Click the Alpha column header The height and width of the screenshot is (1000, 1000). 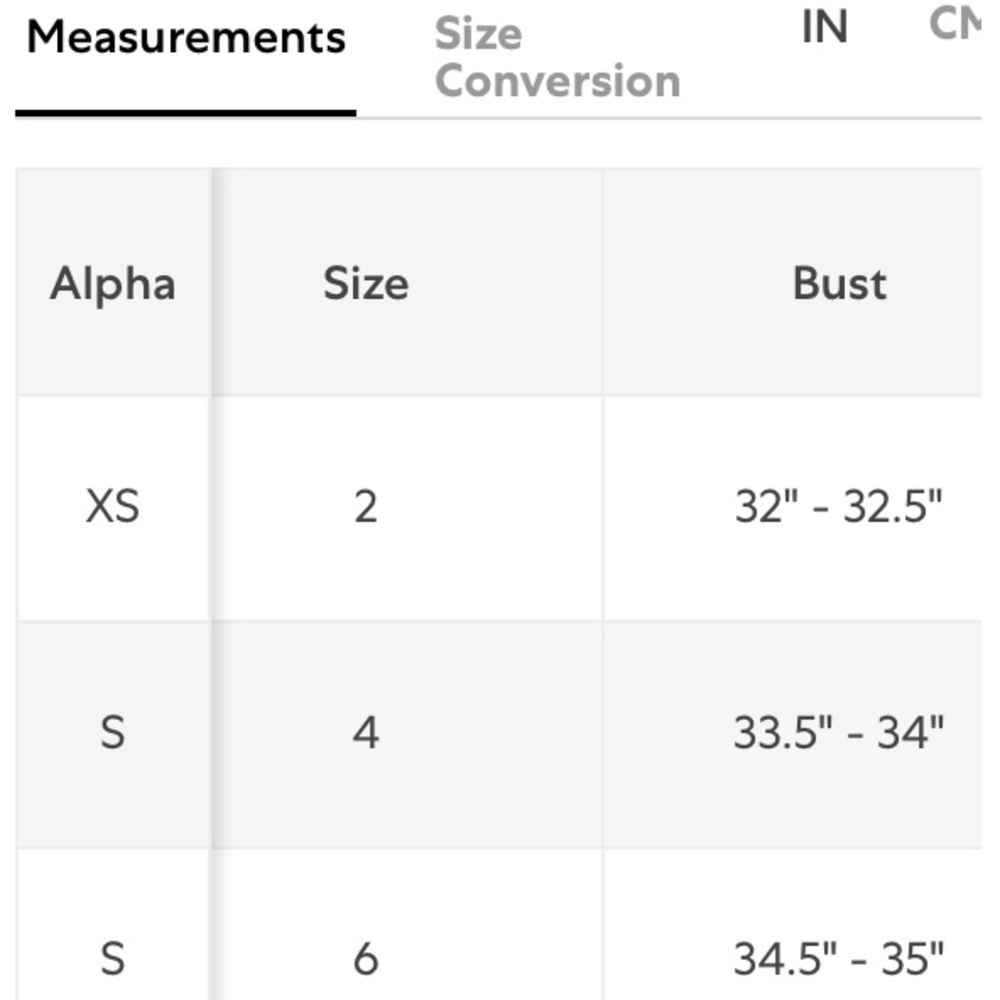coord(113,283)
